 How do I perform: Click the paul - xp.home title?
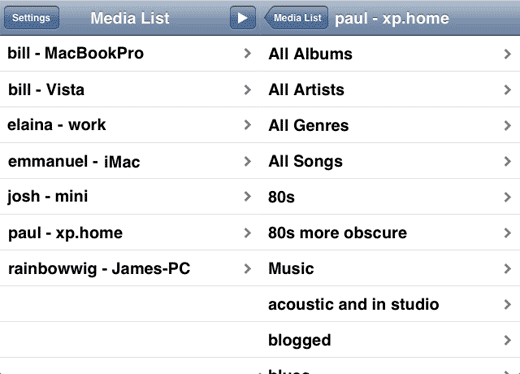[x=392, y=19]
